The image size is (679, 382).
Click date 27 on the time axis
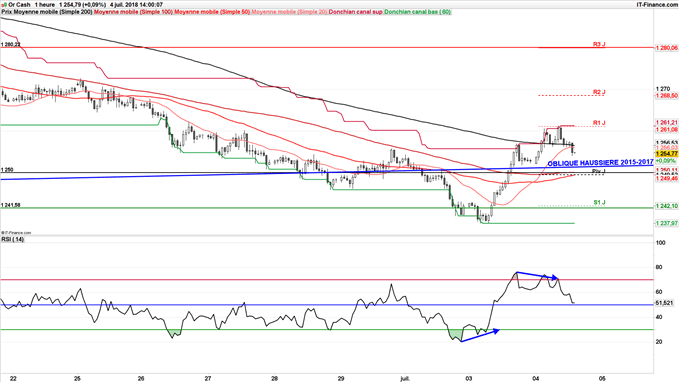(208, 378)
